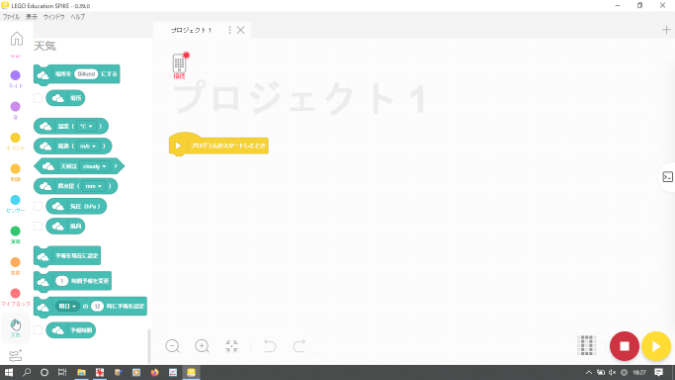Image resolution: width=675 pixels, height=380 pixels.
Task: Open the cloudy dropdown in weather condition block
Action: pyautogui.click(x=94, y=166)
